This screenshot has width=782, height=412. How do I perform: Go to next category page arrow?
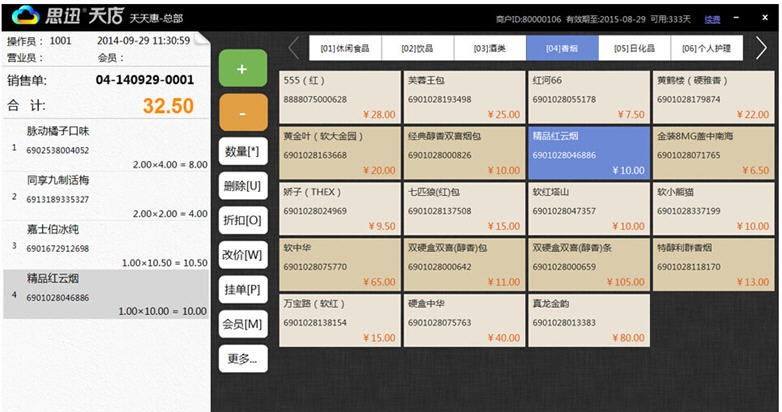761,48
